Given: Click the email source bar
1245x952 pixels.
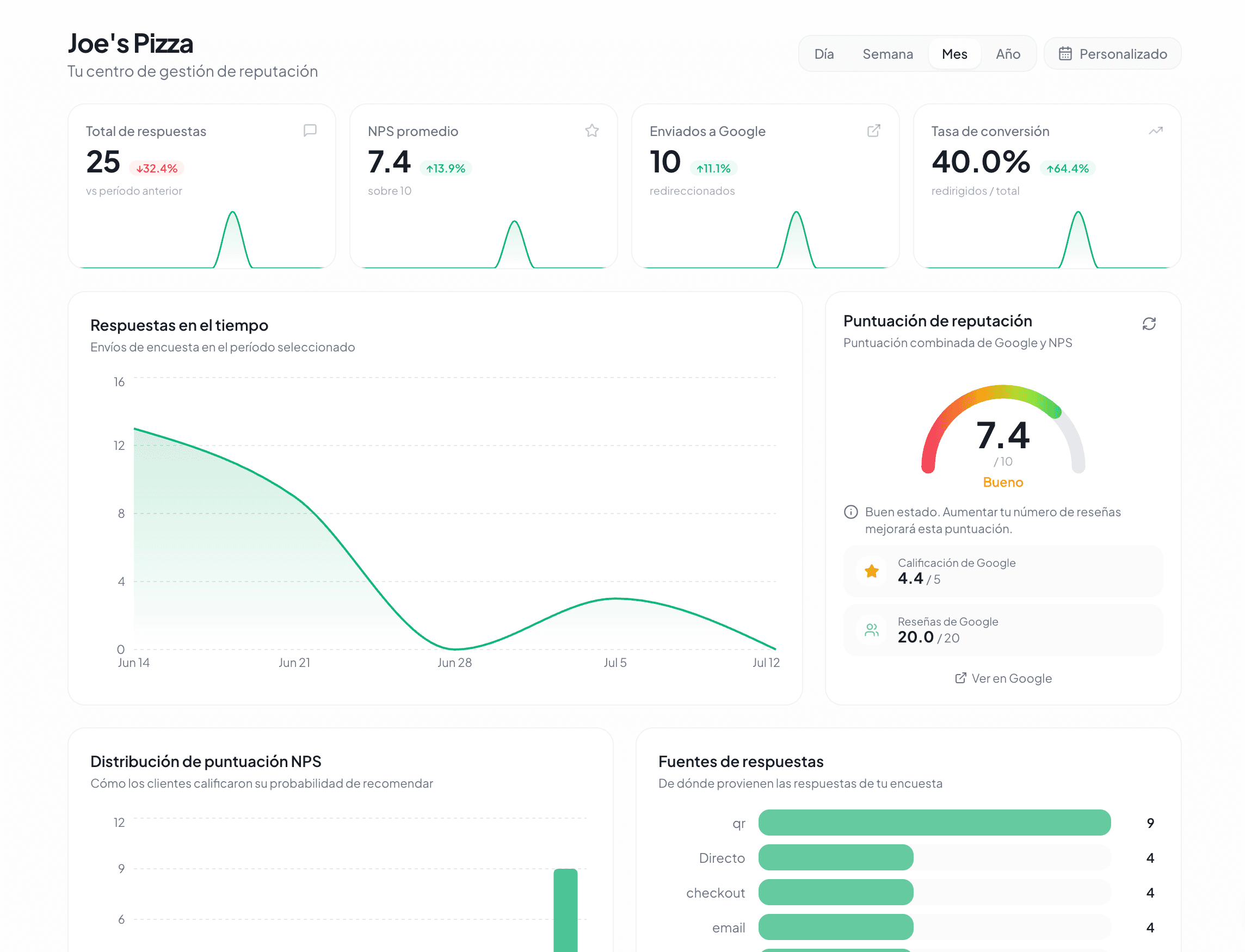Looking at the screenshot, I should tap(836, 928).
